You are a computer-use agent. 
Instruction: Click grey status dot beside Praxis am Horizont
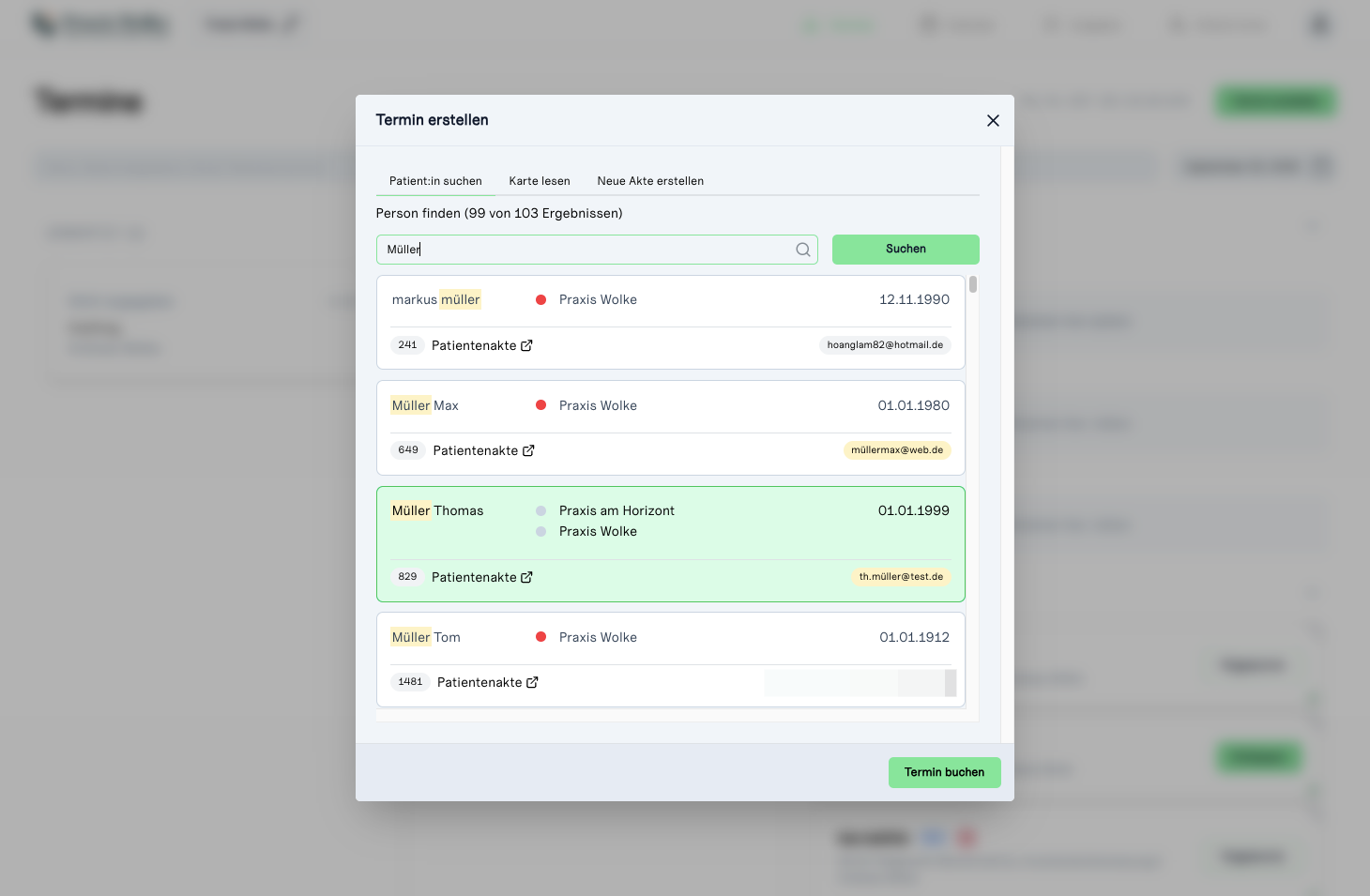click(540, 510)
